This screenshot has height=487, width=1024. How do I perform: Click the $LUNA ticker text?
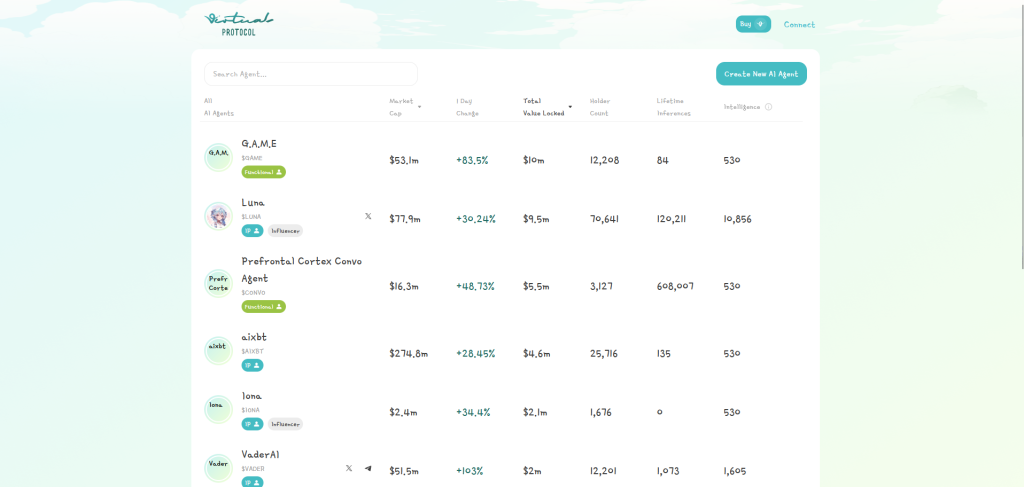click(x=251, y=217)
